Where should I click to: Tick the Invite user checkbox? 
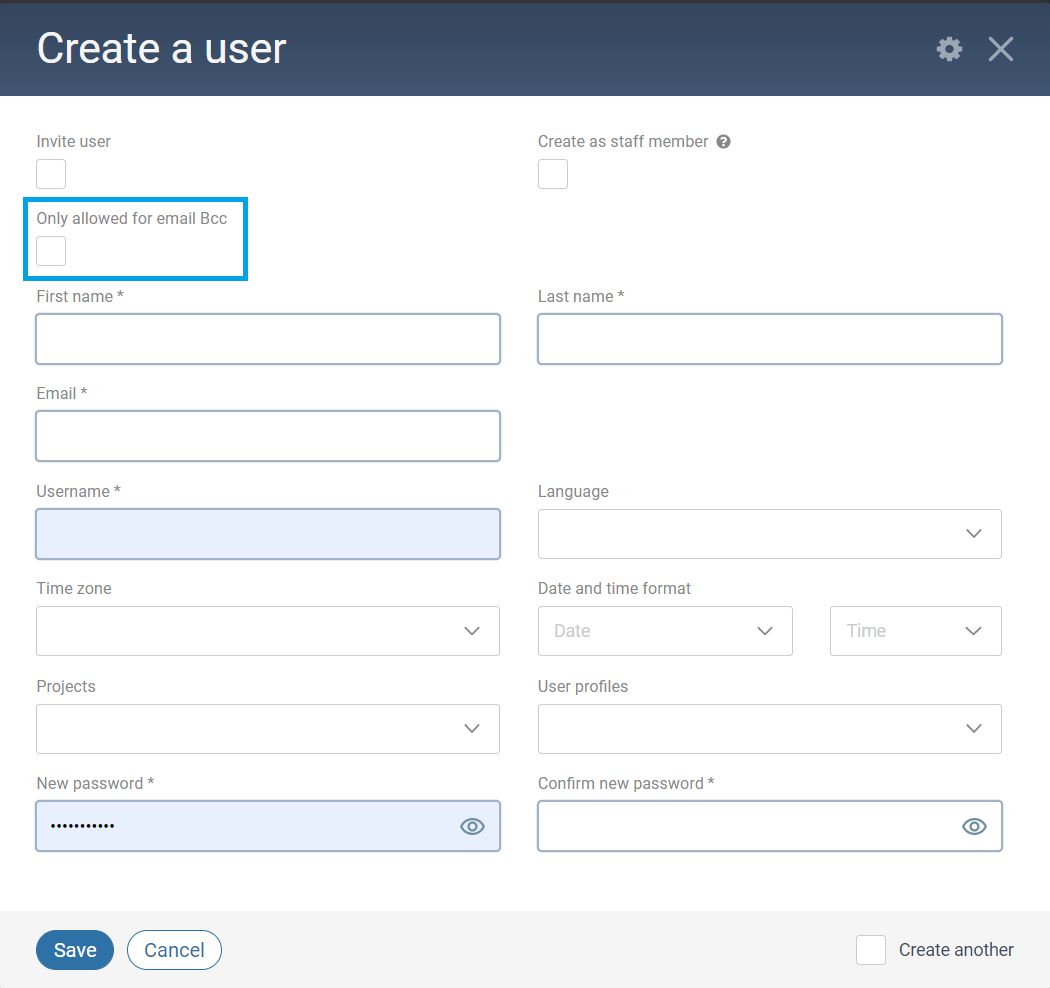pyautogui.click(x=51, y=174)
